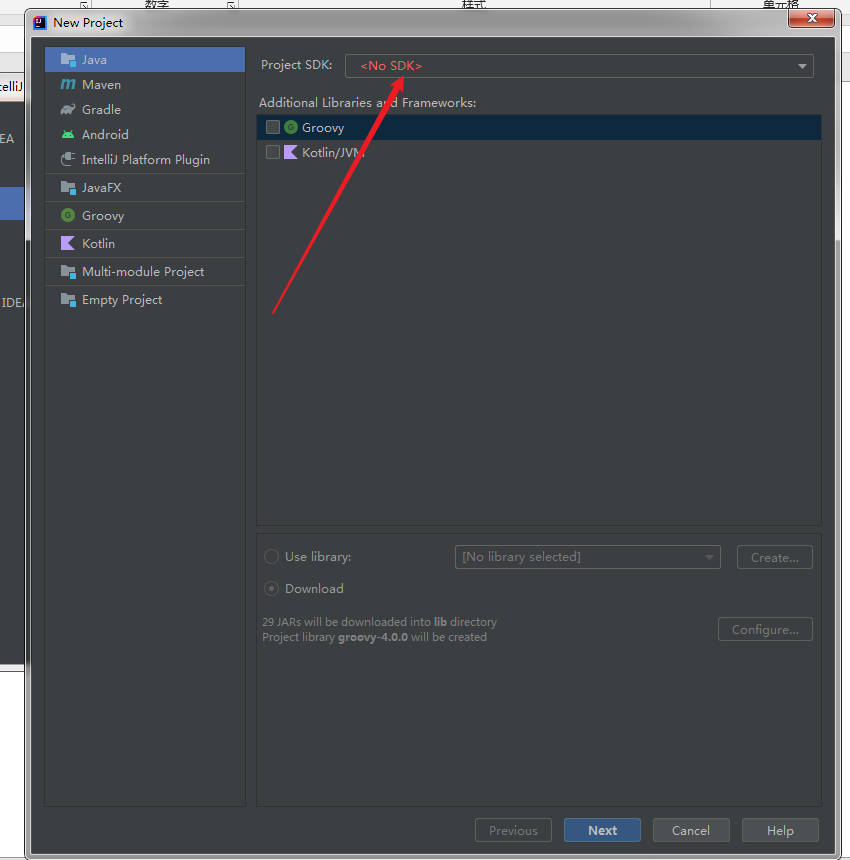Click the Create... library button
850x860 pixels.
774,557
